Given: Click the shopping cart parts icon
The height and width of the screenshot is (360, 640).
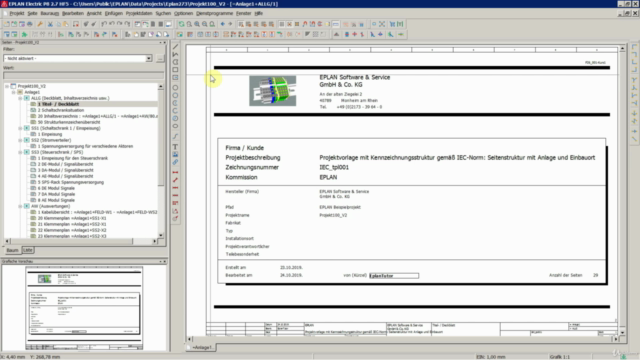Looking at the screenshot, I should point(392,24).
